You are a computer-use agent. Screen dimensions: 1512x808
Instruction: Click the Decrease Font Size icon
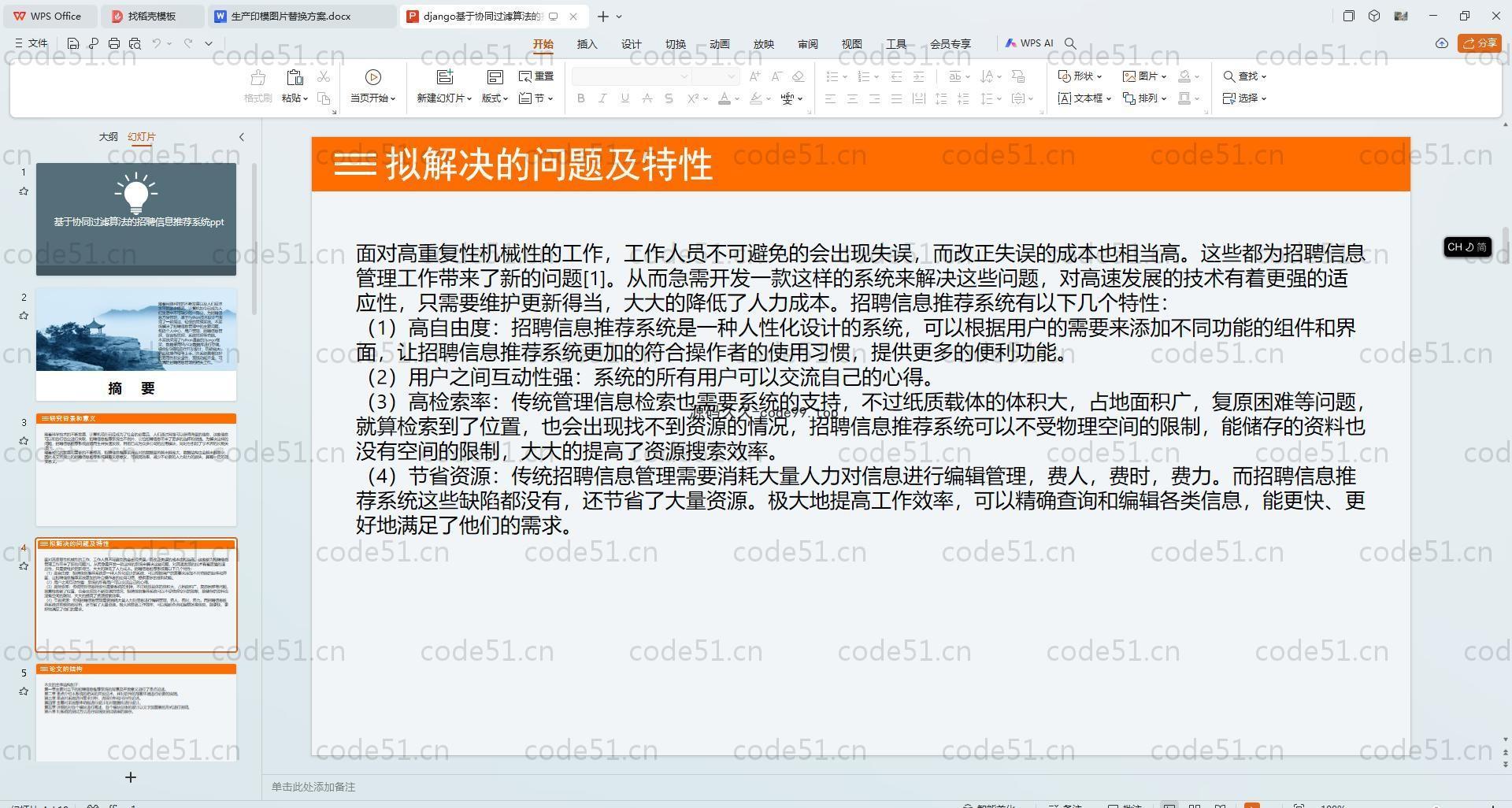click(x=776, y=76)
